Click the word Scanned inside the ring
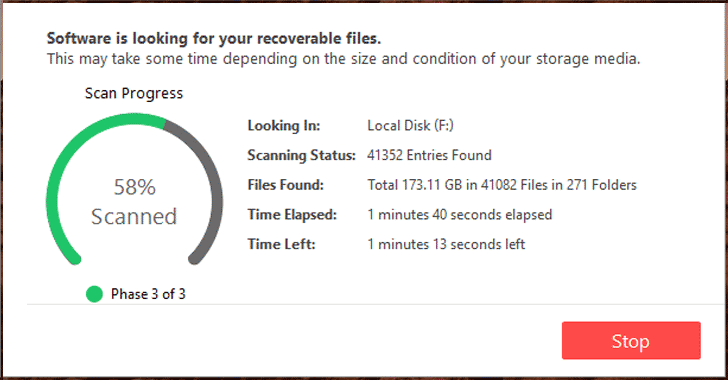This screenshot has height=380, width=728. point(134,216)
